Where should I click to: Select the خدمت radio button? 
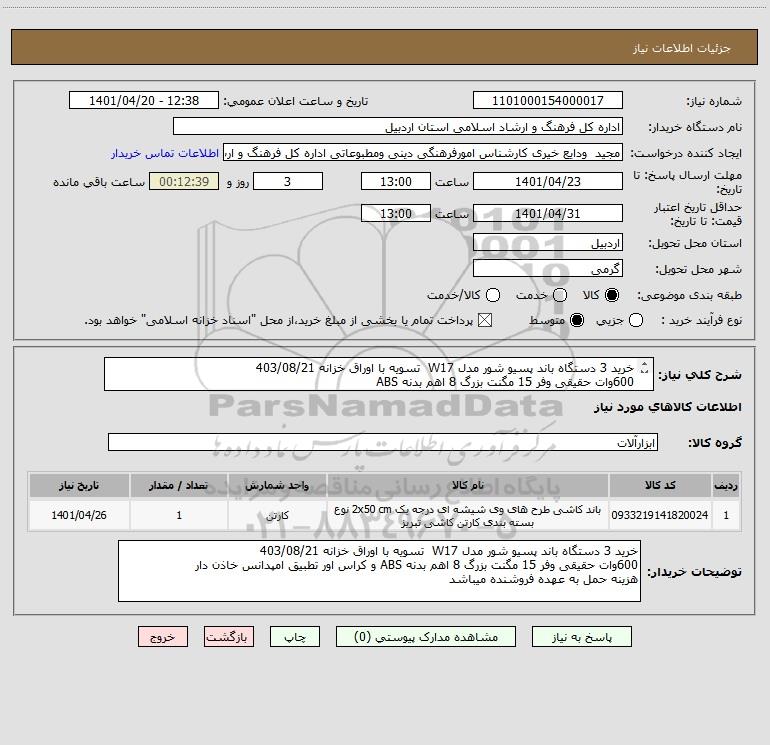click(560, 295)
